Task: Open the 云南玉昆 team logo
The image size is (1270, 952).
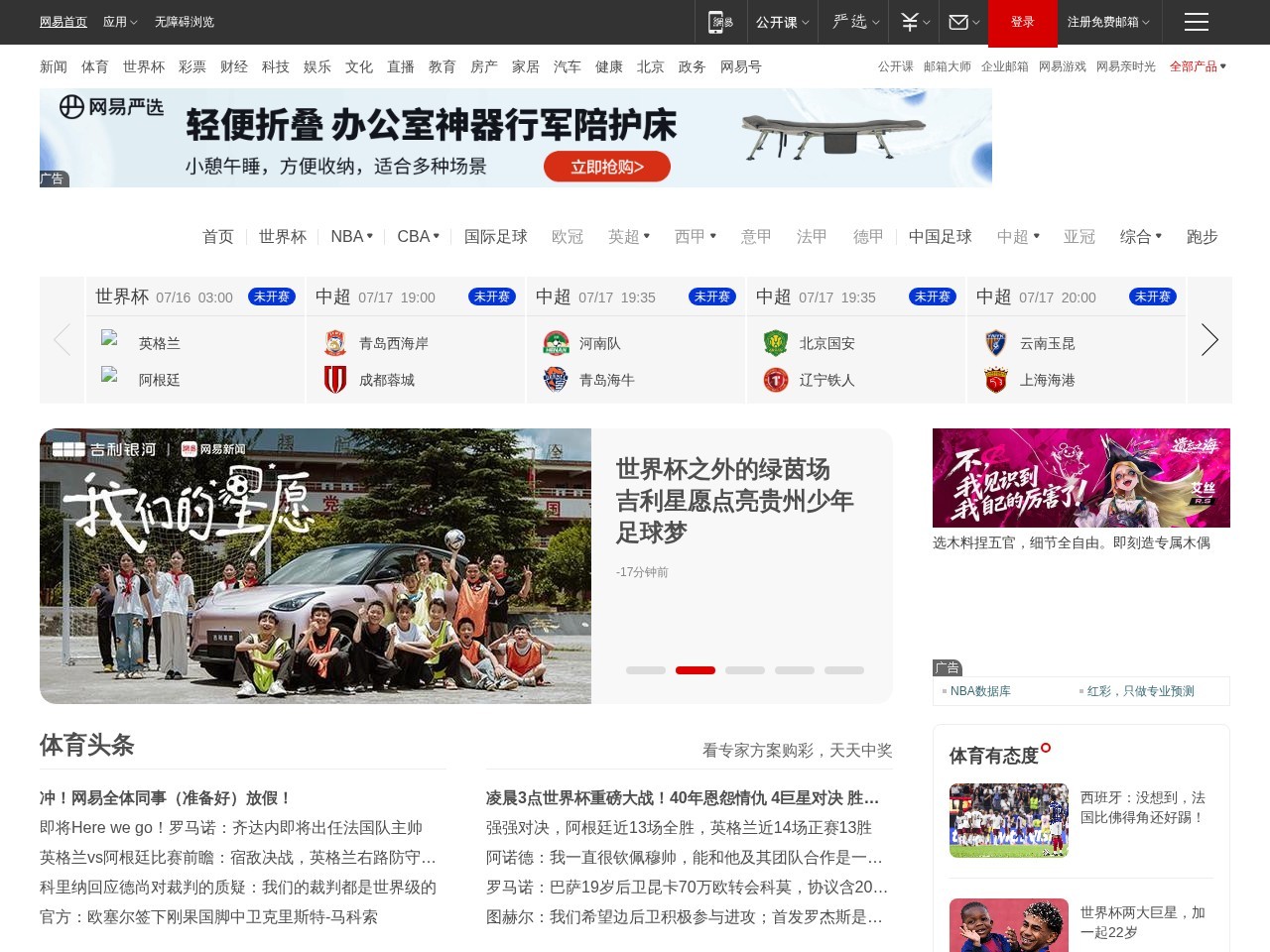Action: (996, 343)
